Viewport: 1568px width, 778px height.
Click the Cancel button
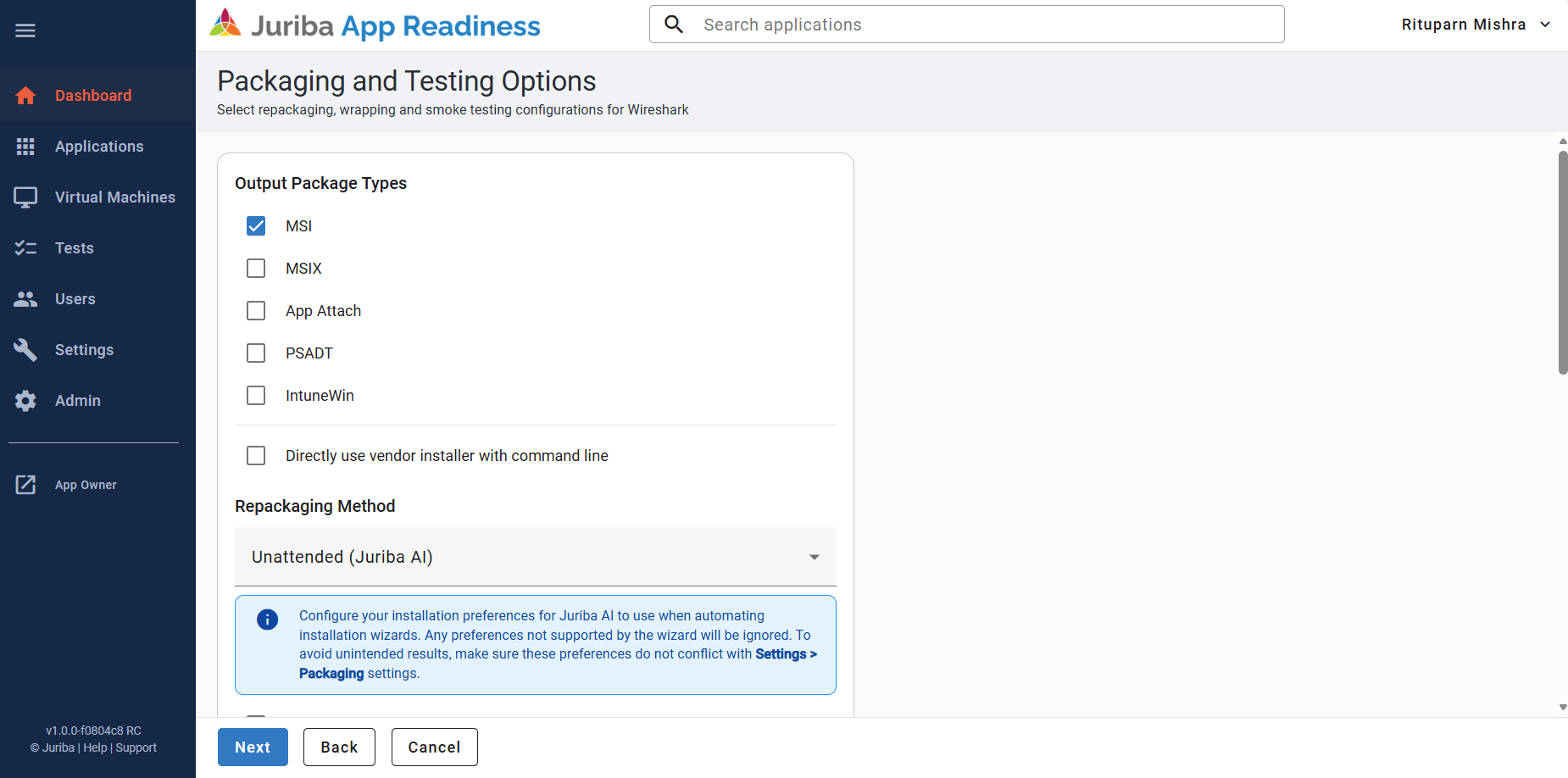[434, 747]
